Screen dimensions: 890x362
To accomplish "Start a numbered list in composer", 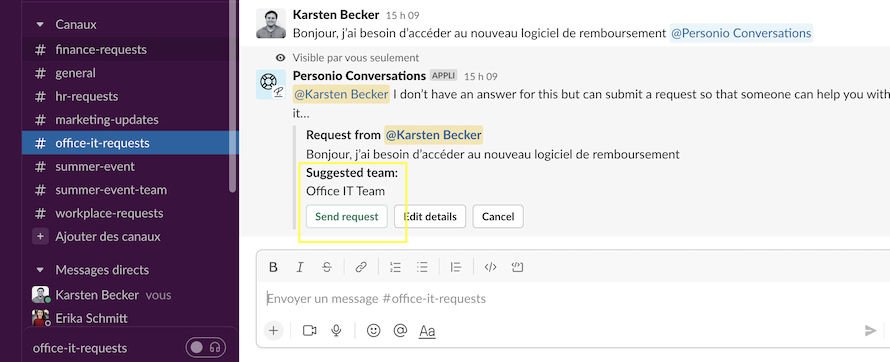I will coord(395,267).
